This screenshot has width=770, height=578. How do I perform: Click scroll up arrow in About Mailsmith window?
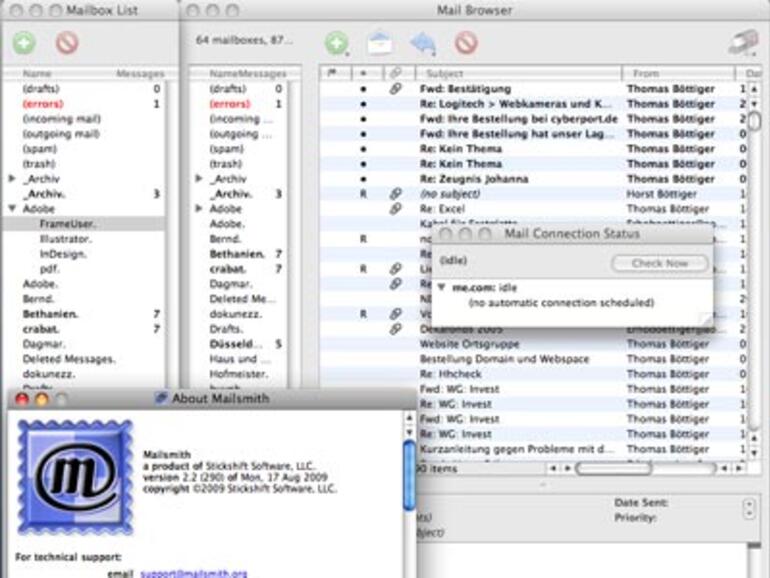click(410, 418)
